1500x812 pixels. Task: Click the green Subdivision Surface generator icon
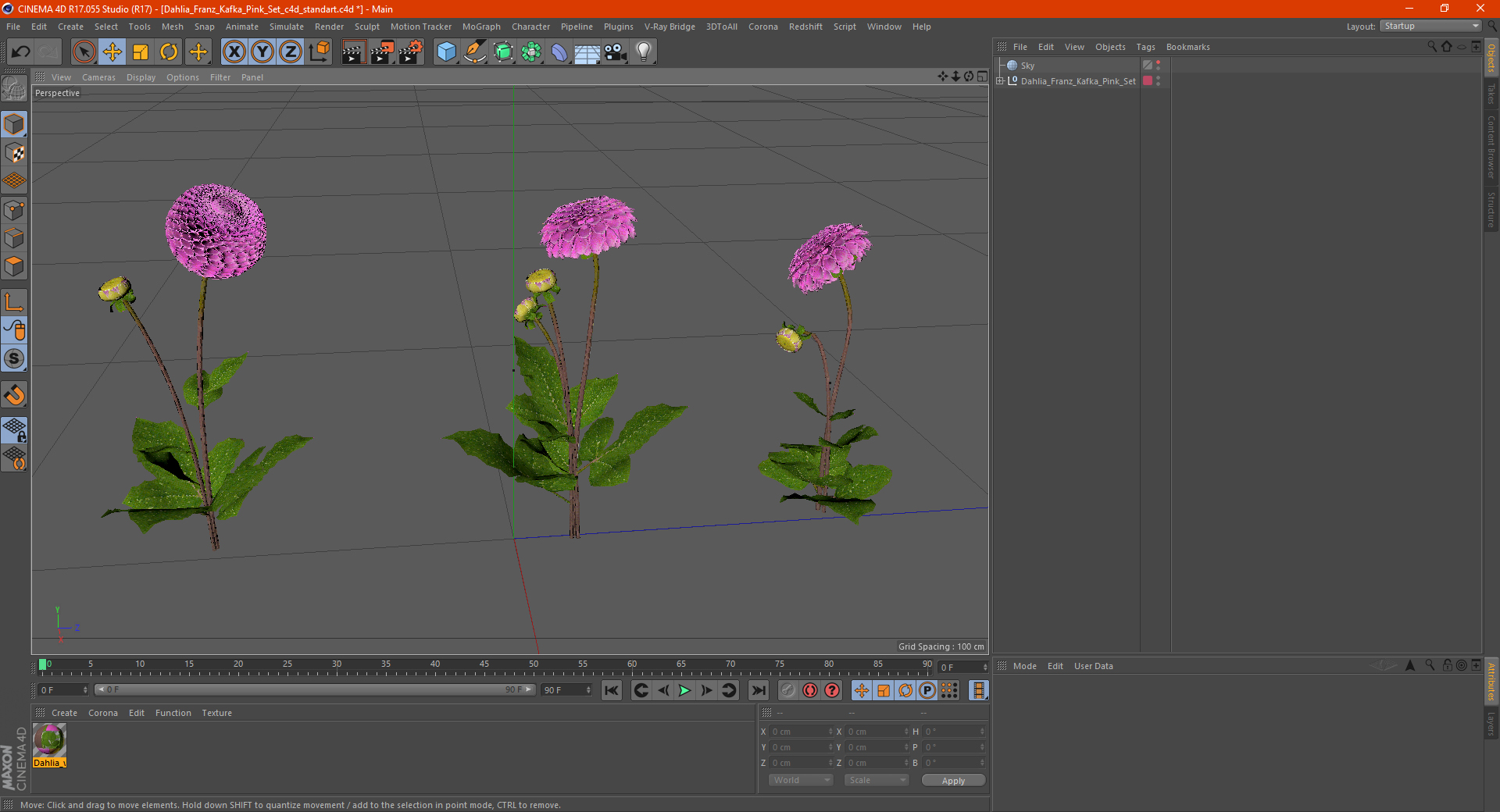coord(503,52)
